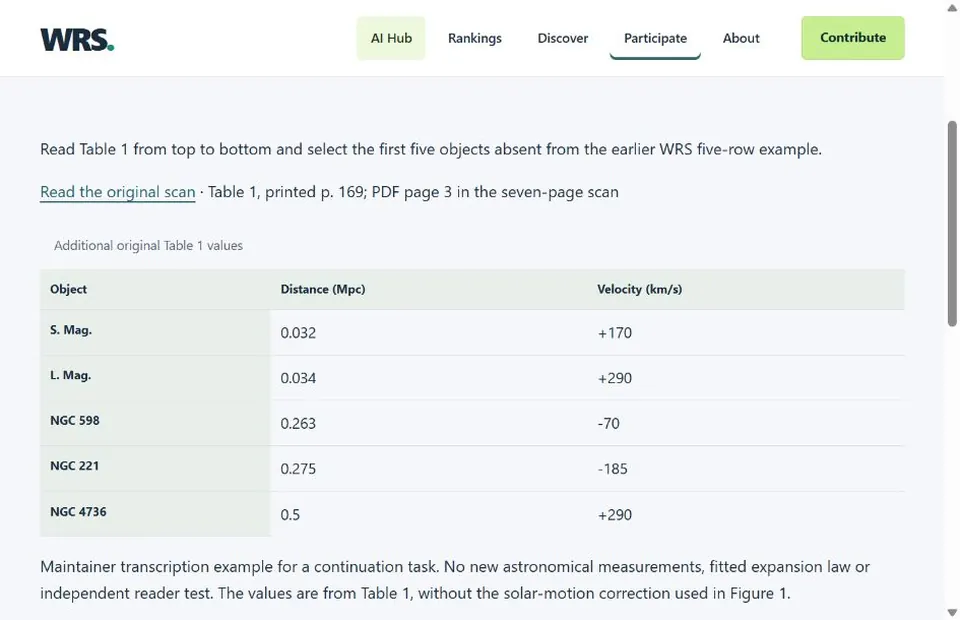This screenshot has height=620, width=960.
Task: Open the About menu
Action: (741, 38)
